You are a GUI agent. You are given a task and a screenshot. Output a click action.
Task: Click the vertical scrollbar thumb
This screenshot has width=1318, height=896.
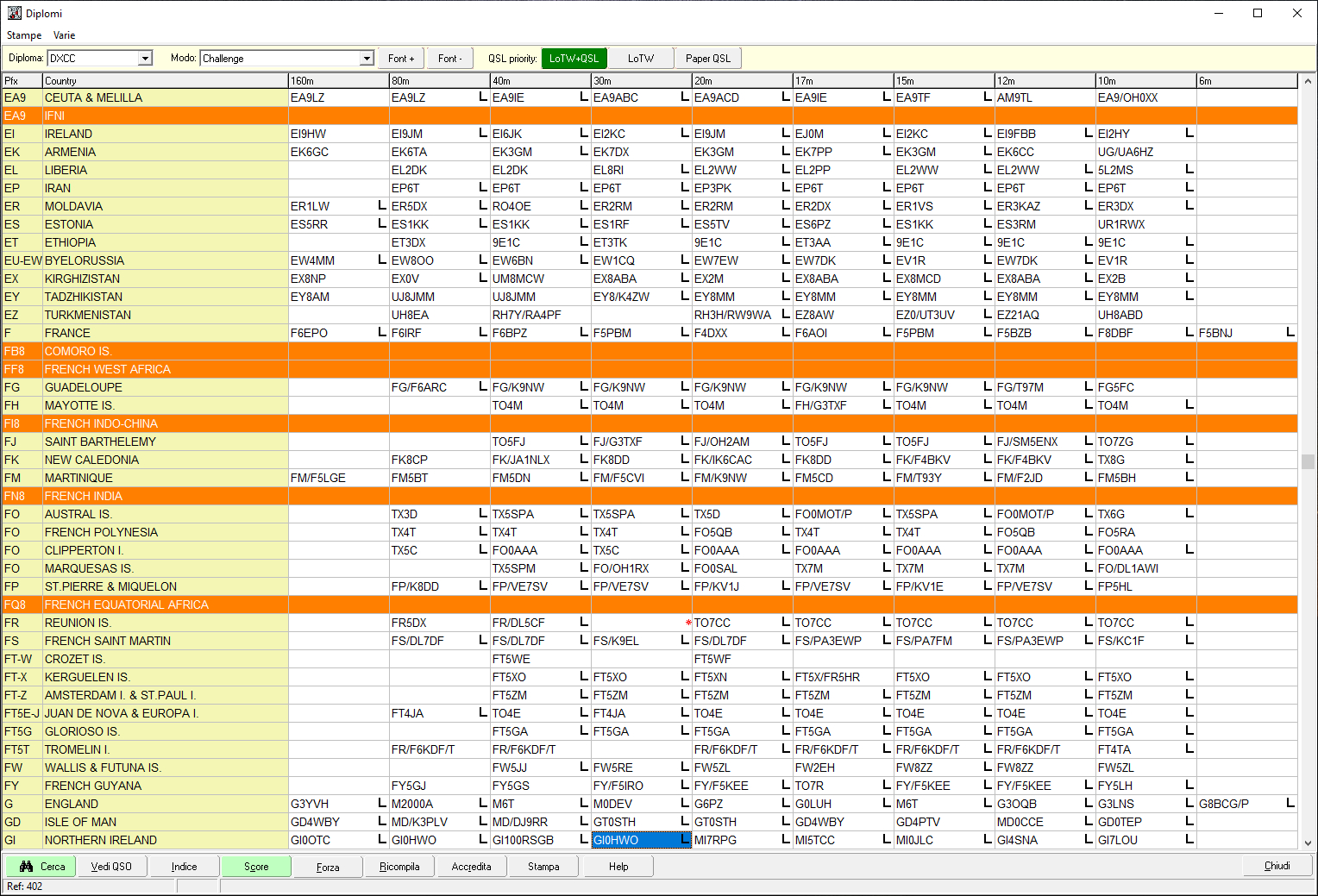(x=1308, y=461)
